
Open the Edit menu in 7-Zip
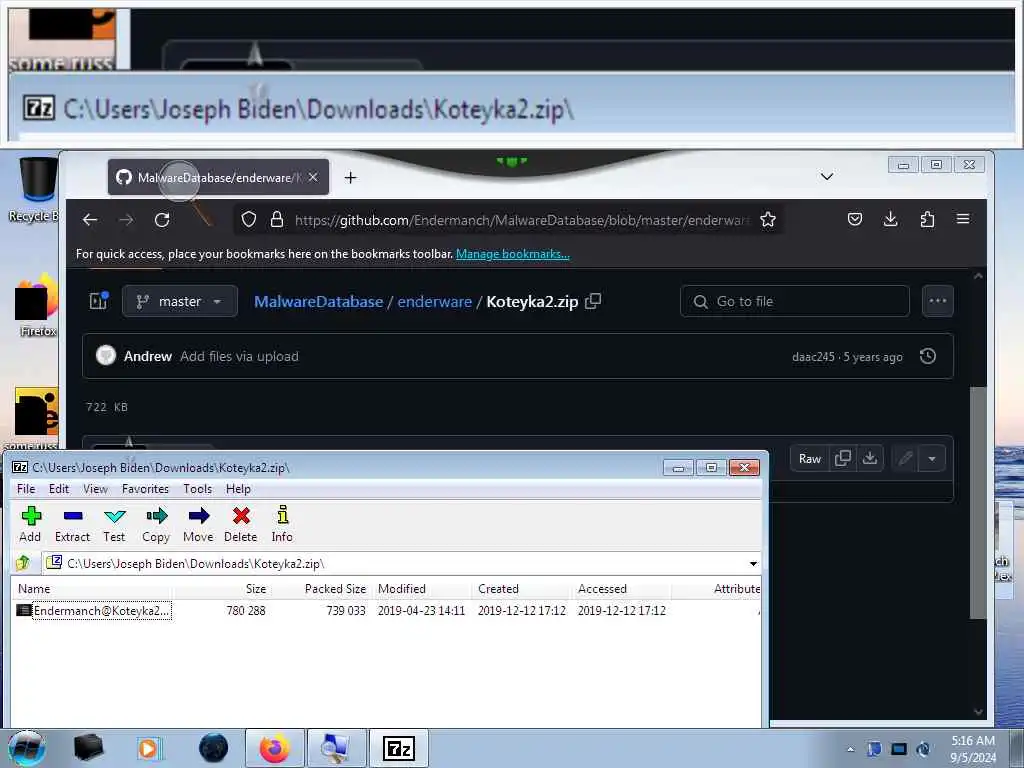pyautogui.click(x=59, y=489)
